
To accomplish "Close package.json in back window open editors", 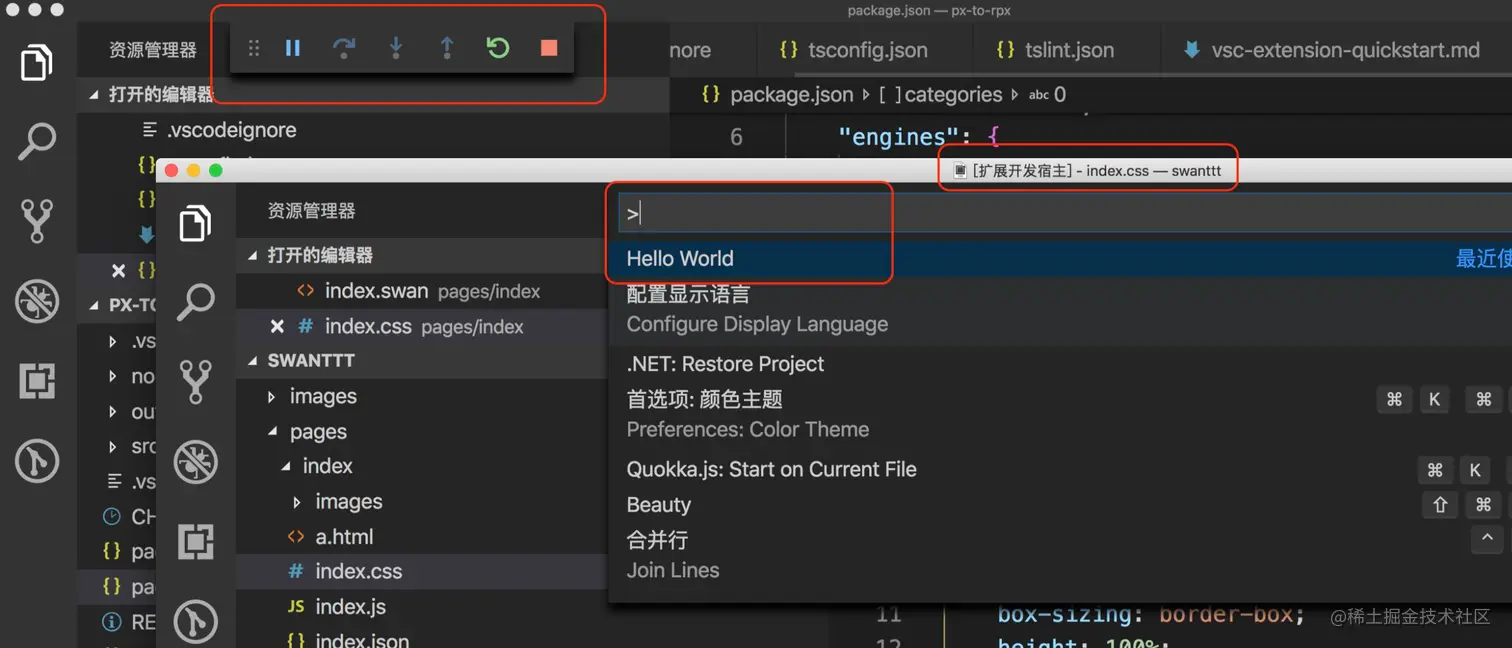I will (x=118, y=270).
